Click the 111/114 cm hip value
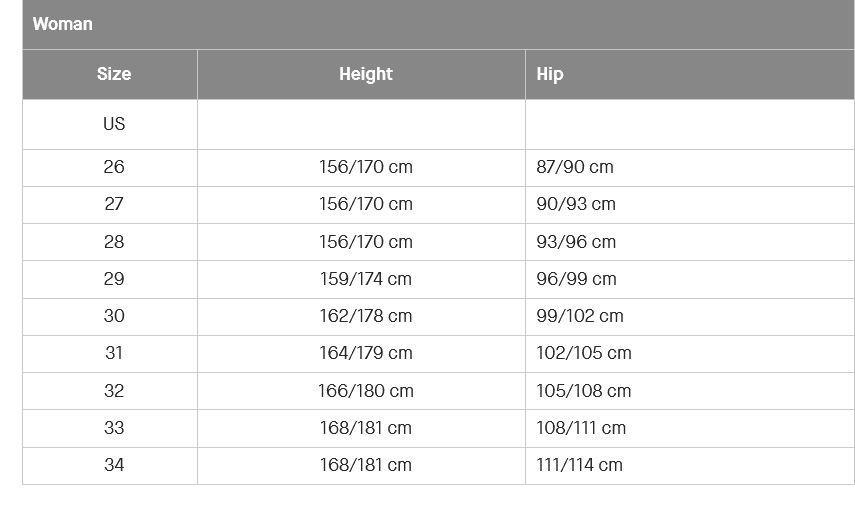The image size is (855, 515). [x=579, y=465]
